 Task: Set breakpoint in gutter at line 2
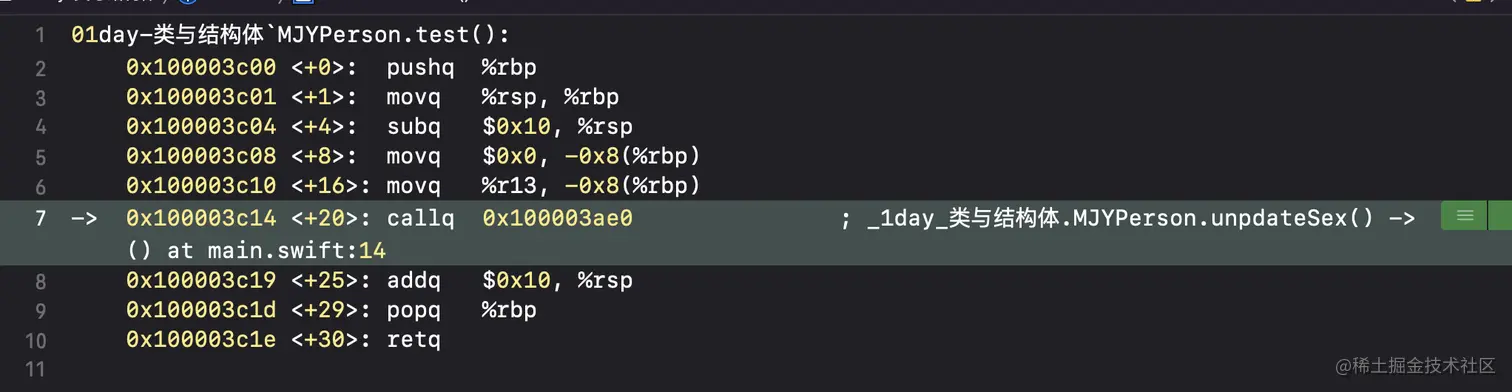click(x=40, y=68)
